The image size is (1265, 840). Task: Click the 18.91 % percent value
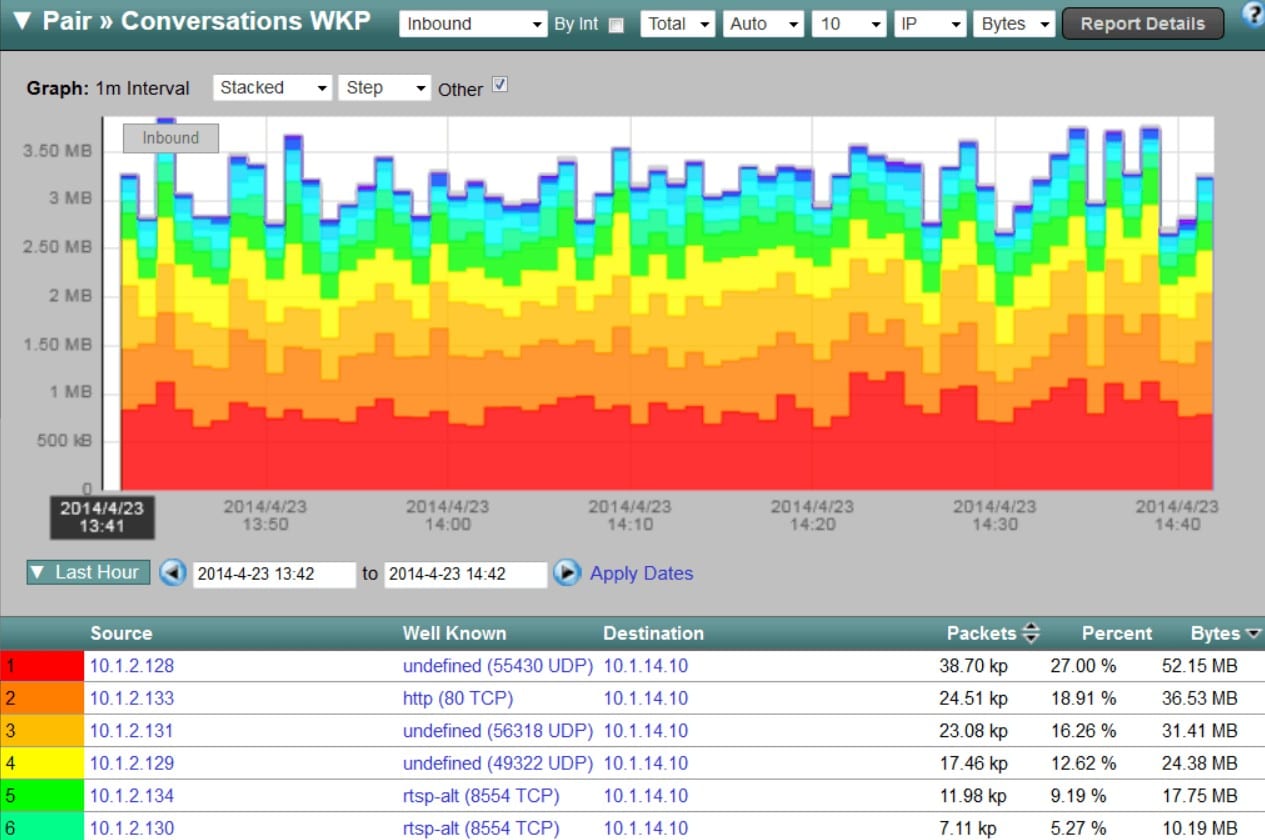[1083, 698]
